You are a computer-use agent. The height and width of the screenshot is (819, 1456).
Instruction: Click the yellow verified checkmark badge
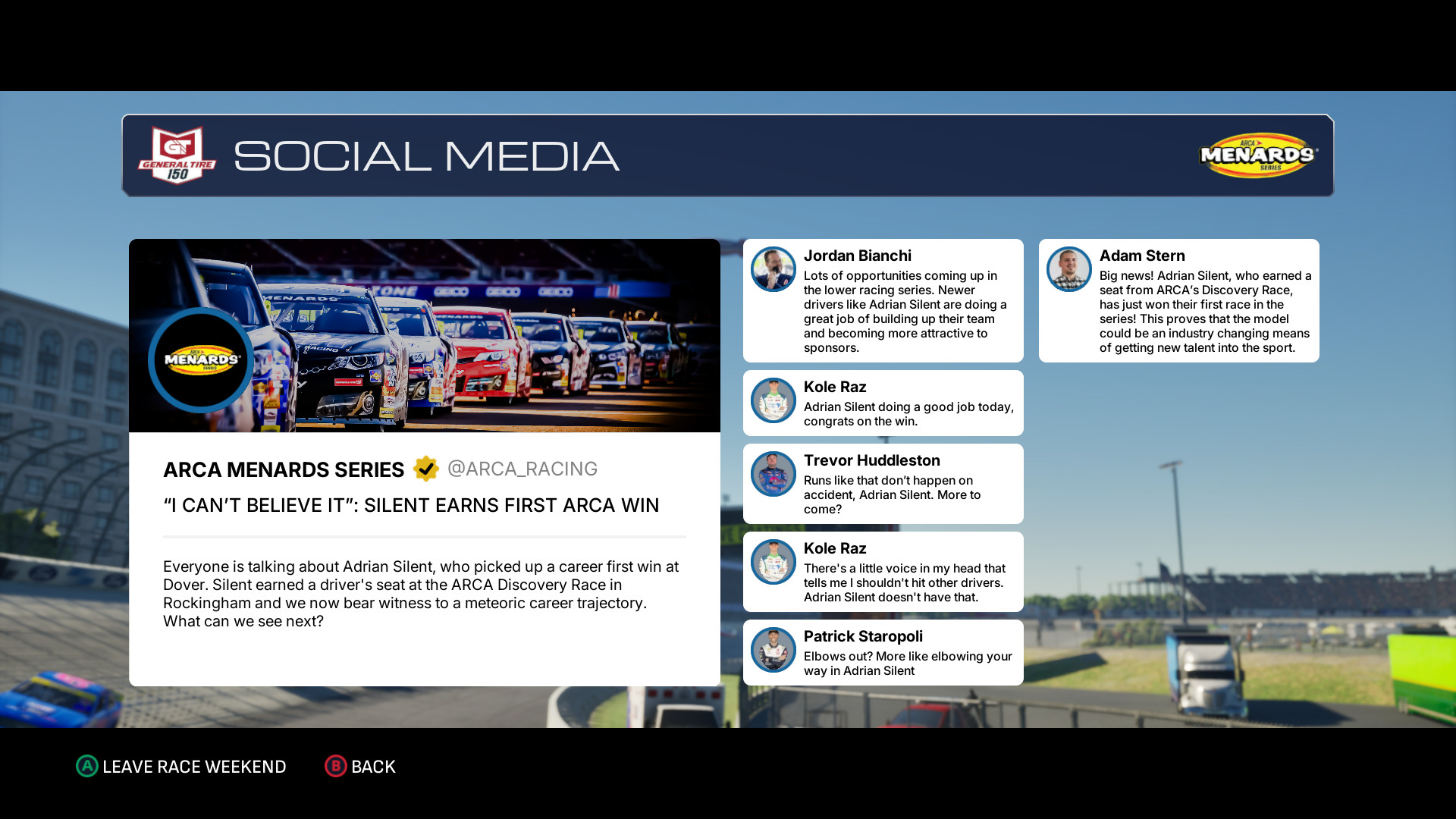[426, 469]
